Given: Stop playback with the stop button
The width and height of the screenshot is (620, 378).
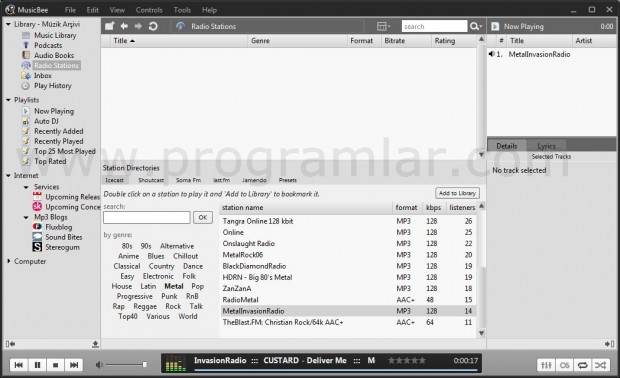Looking at the screenshot, I should click(56, 365).
